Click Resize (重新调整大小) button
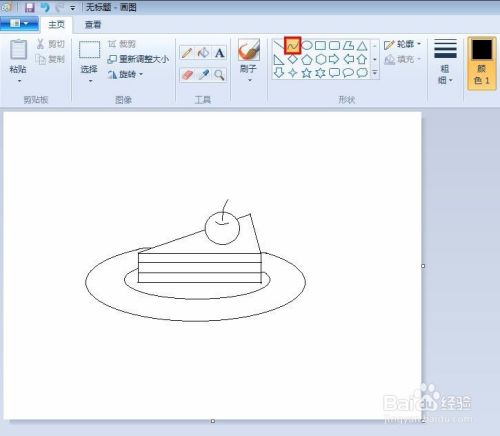The height and width of the screenshot is (436, 500). 138,59
